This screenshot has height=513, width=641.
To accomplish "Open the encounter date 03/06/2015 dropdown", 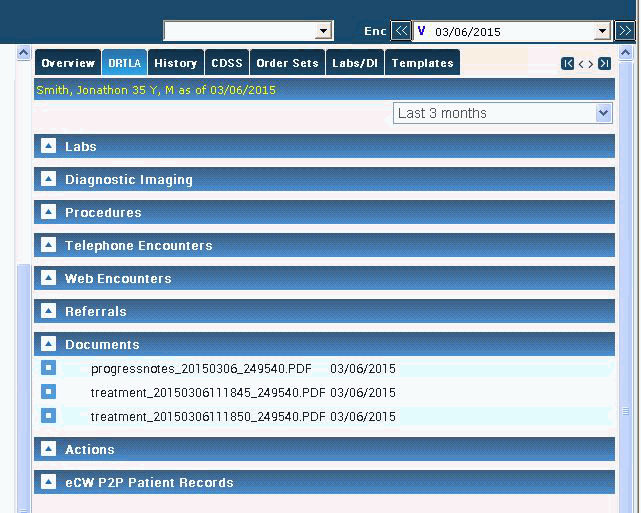I will tap(601, 31).
